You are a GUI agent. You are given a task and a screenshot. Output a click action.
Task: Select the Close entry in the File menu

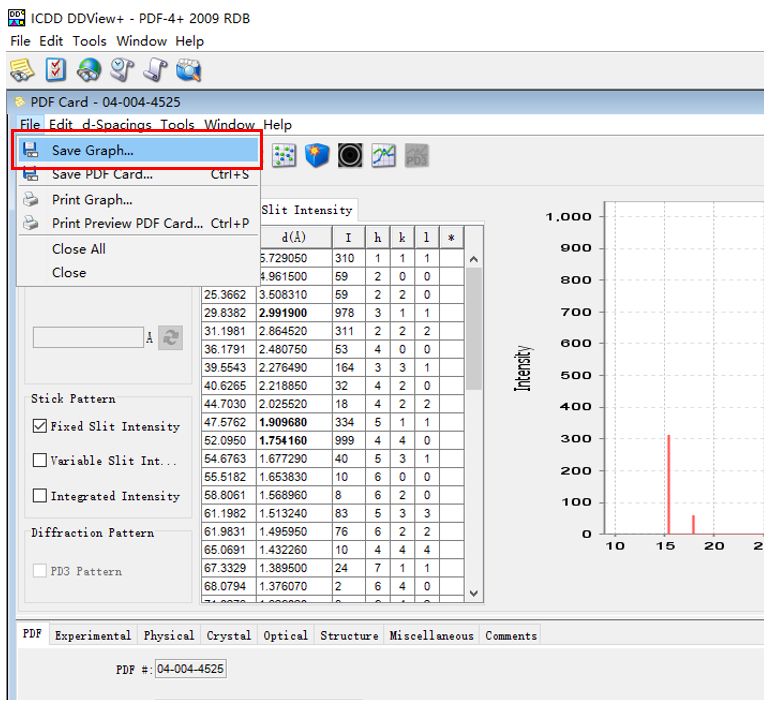pos(137,272)
